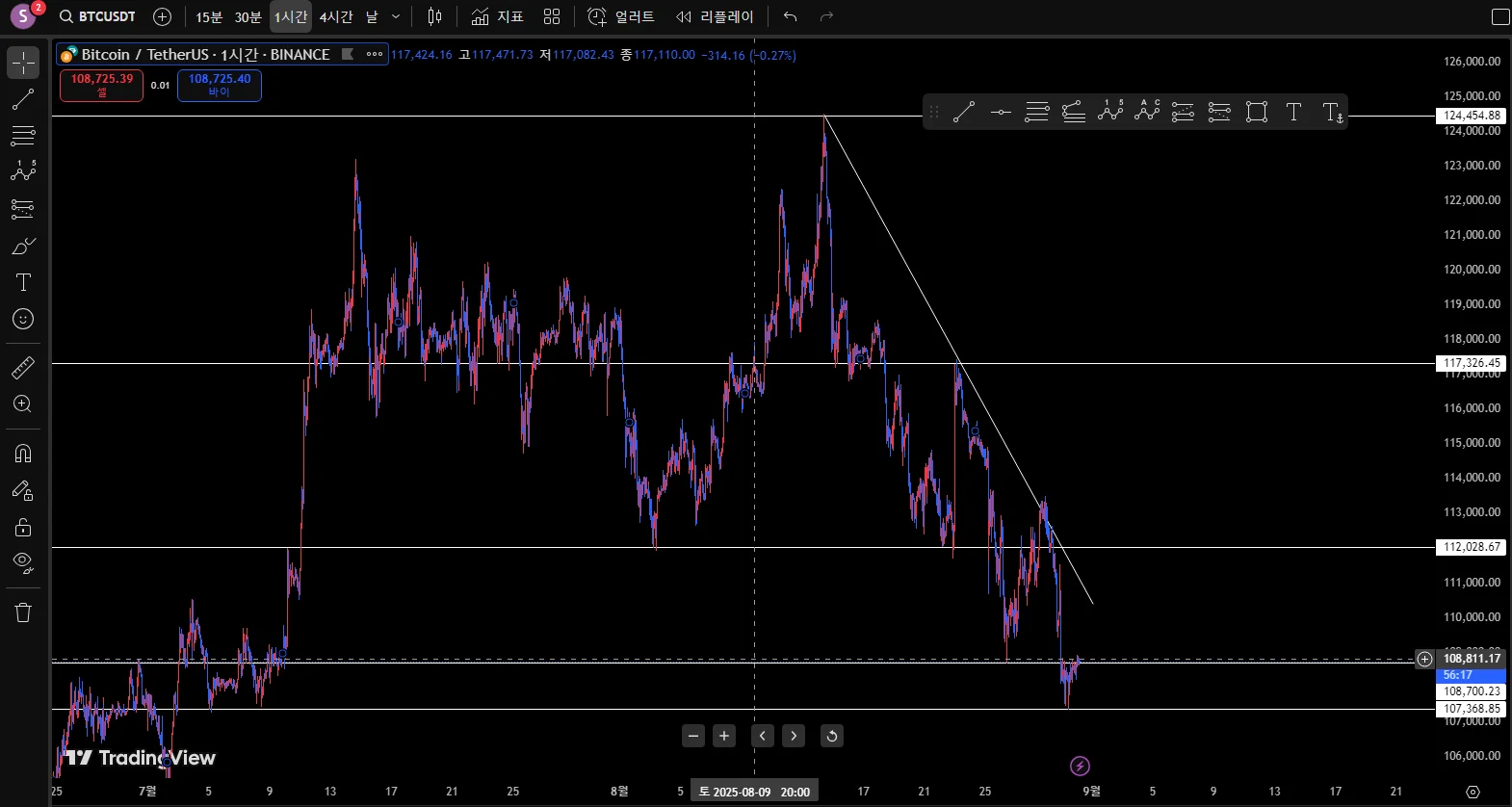Select ABC correction wave tool in floating toolbar

point(1147,111)
